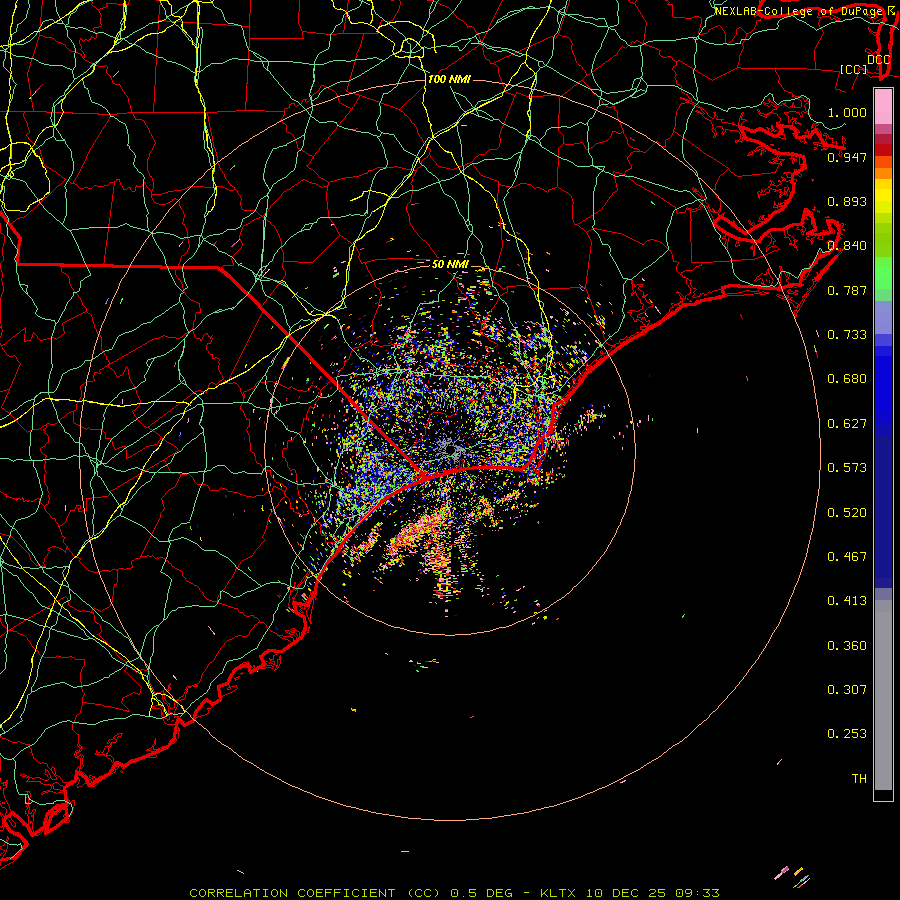Click the 0.733 legend value
This screenshot has width=900, height=900.
(x=847, y=335)
